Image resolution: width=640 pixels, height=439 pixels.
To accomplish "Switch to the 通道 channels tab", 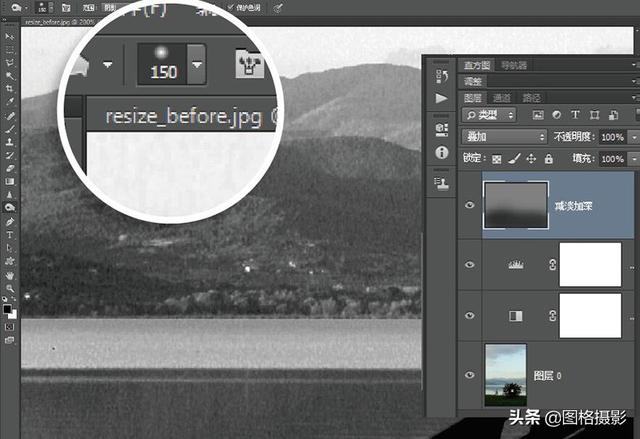I will click(x=502, y=98).
